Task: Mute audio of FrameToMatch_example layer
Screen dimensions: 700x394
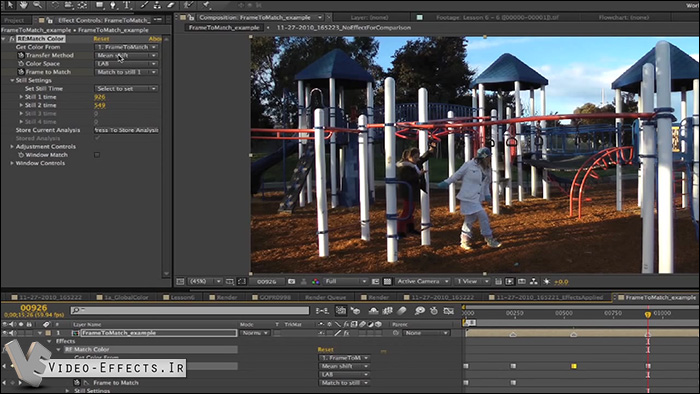Action: click(11, 333)
